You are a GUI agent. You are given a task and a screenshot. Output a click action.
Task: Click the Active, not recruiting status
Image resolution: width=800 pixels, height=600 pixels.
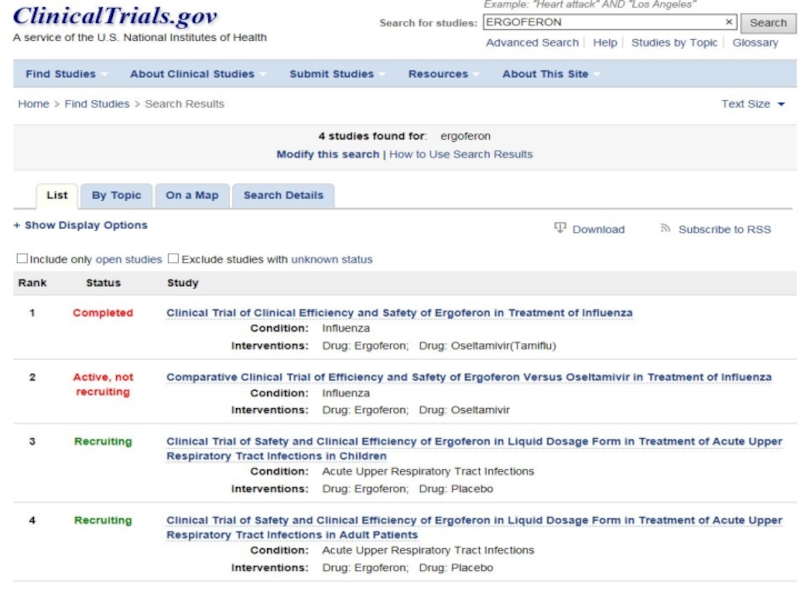(x=103, y=384)
